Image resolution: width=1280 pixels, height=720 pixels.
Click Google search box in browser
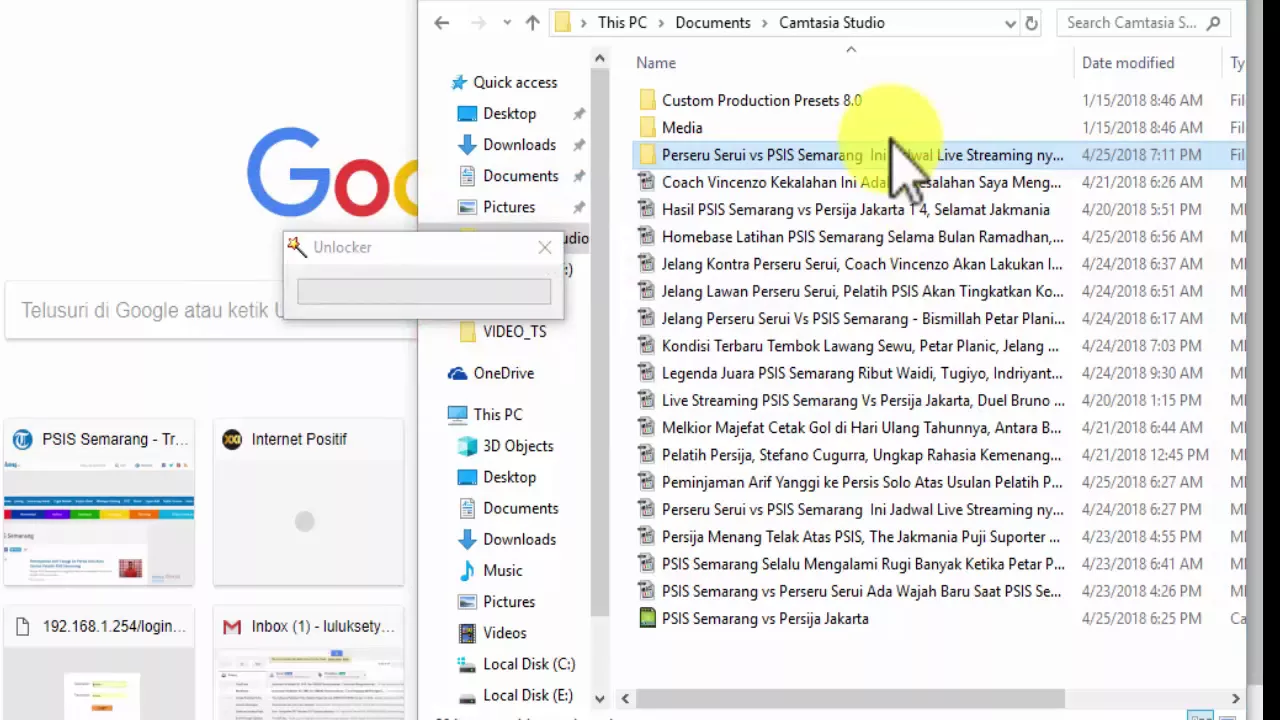[210, 310]
